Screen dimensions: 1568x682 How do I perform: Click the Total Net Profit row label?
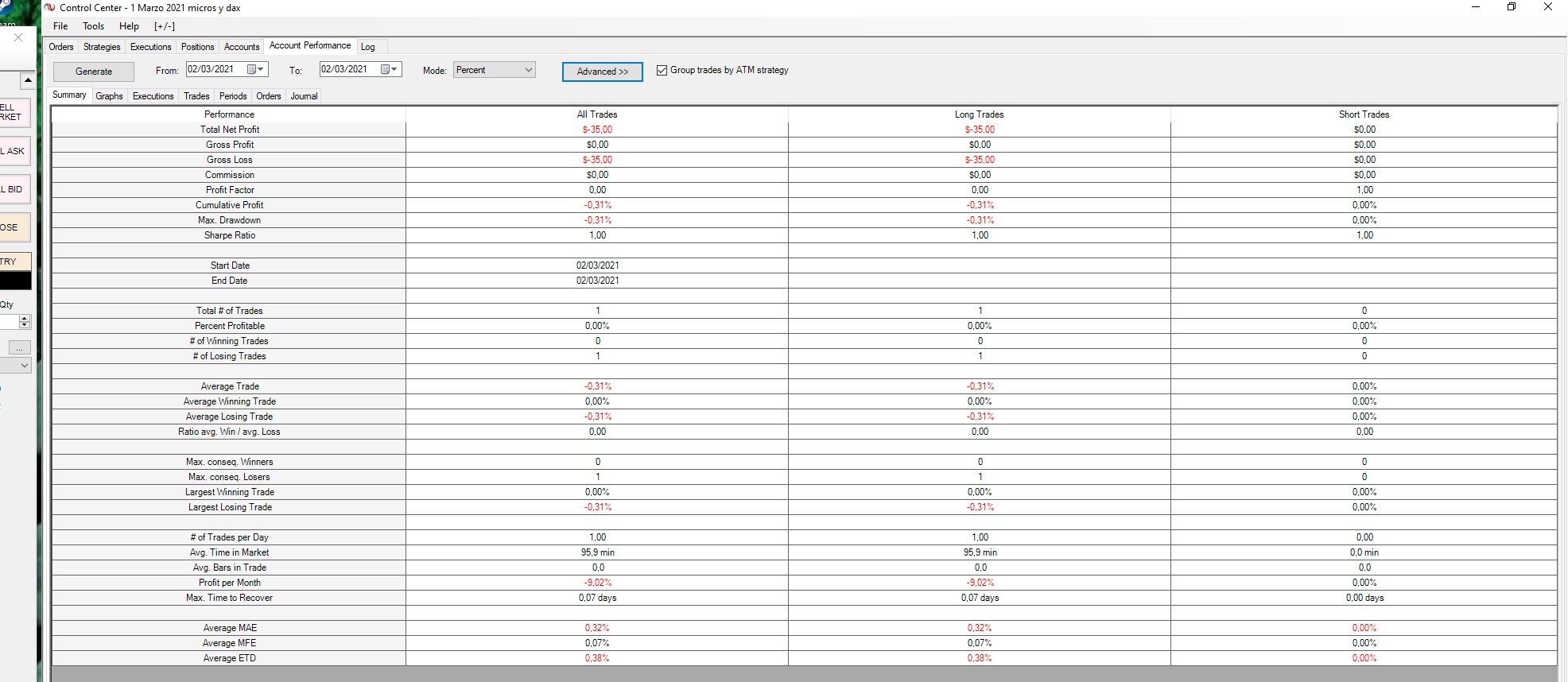(230, 130)
